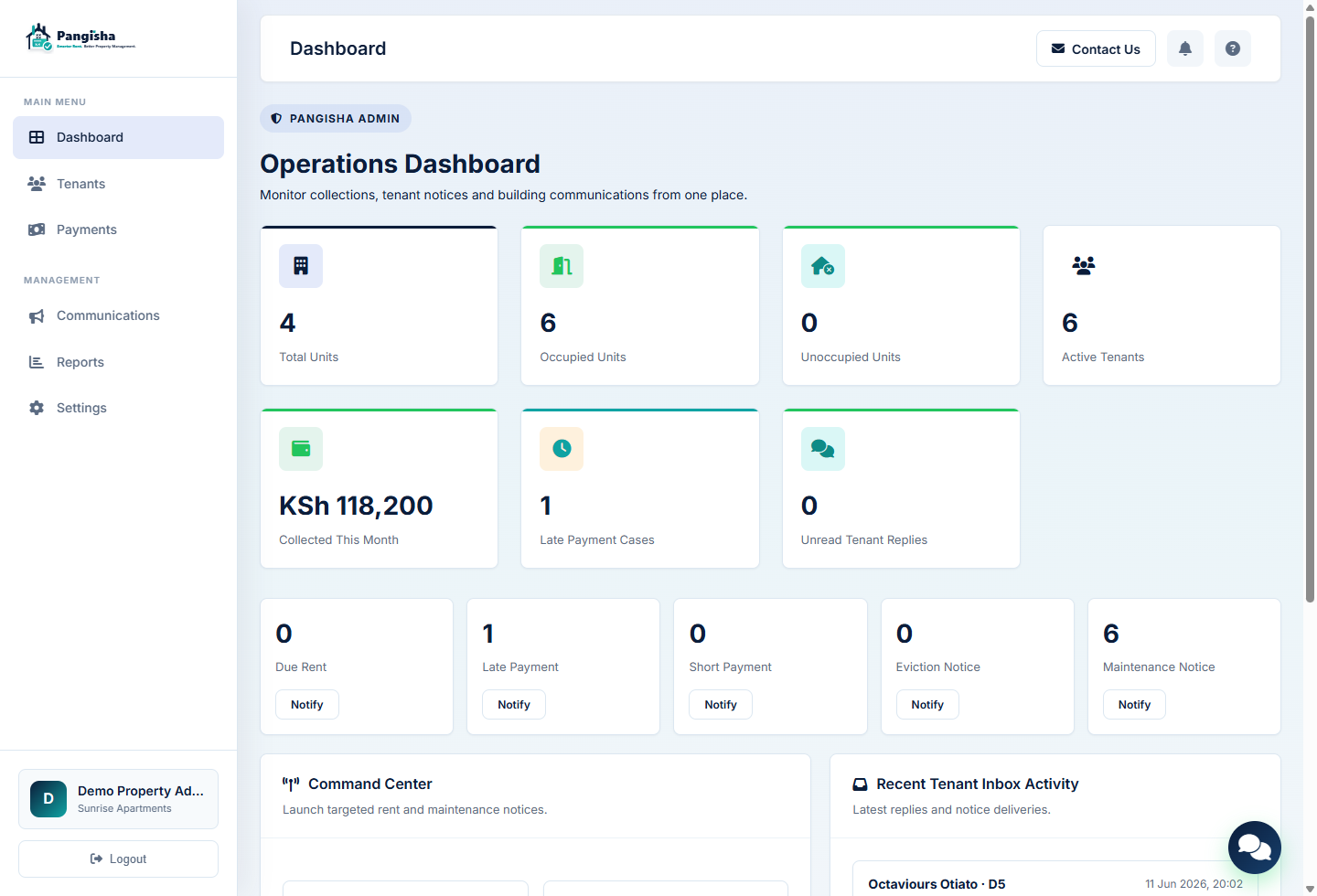Screen dimensions: 1317x896
Task: Click the Settings gear icon
Action: [x=37, y=408]
